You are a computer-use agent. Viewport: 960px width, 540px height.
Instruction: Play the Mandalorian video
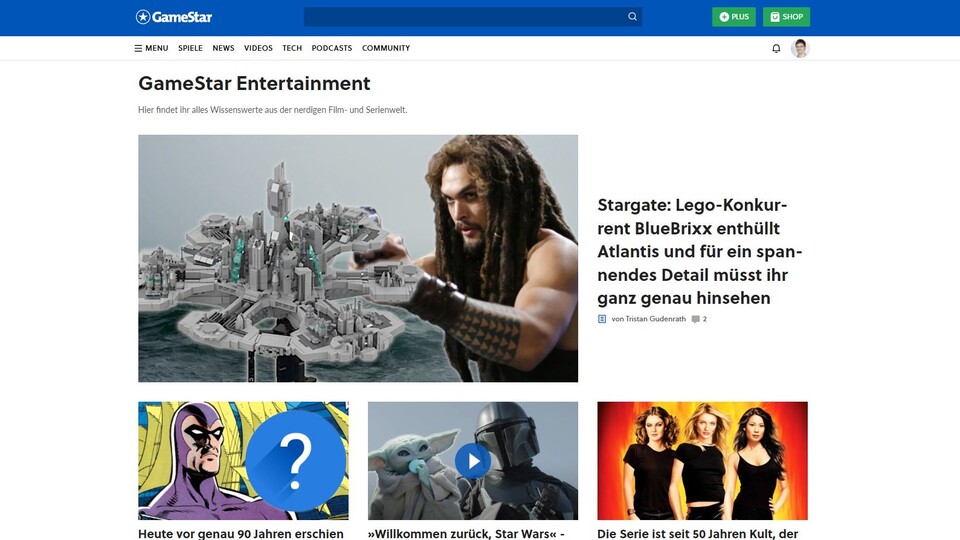(473, 460)
